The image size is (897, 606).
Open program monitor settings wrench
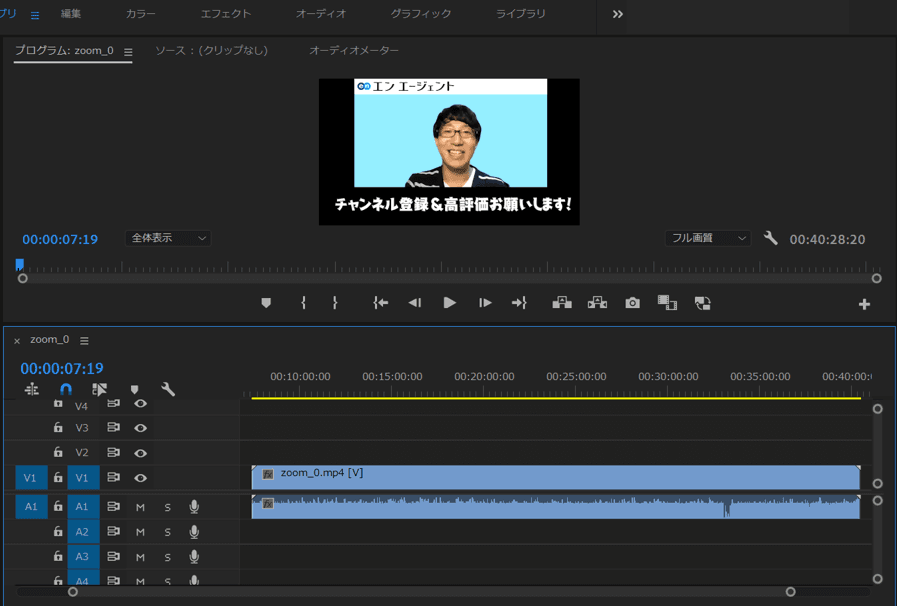click(x=770, y=238)
